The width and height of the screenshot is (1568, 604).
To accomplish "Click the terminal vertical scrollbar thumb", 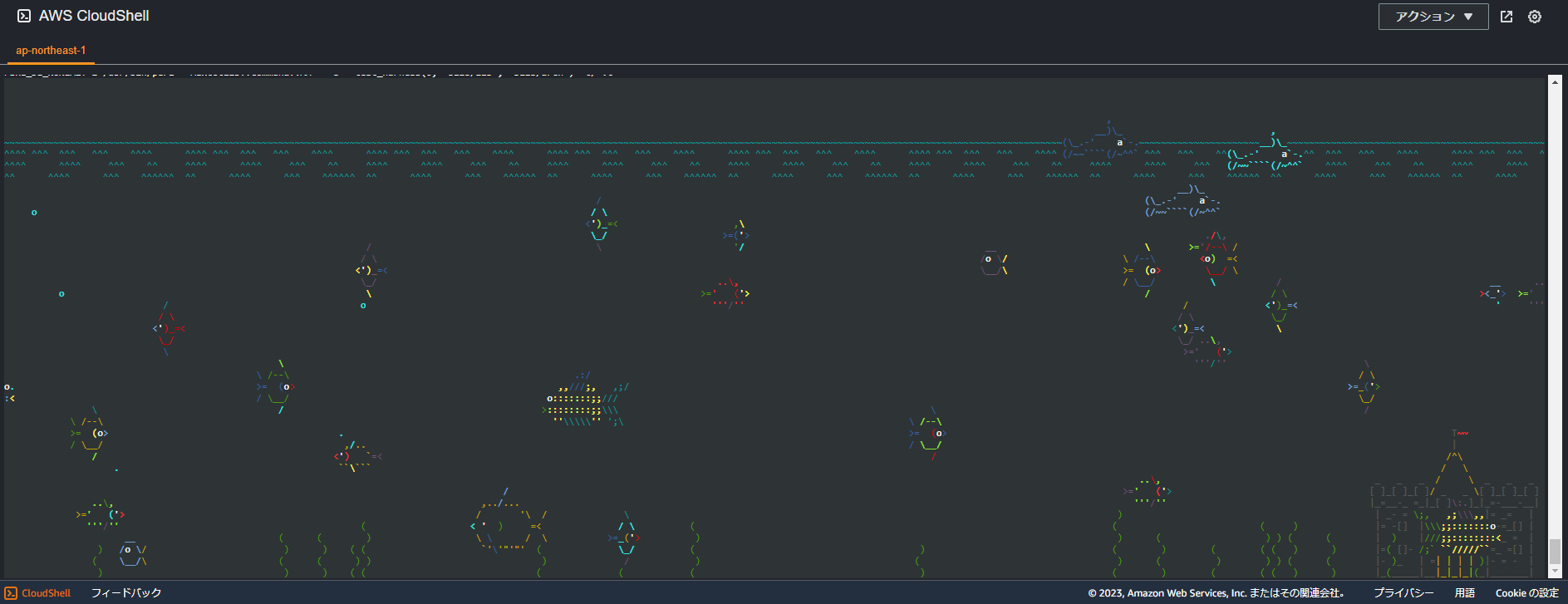I will pyautogui.click(x=1555, y=551).
